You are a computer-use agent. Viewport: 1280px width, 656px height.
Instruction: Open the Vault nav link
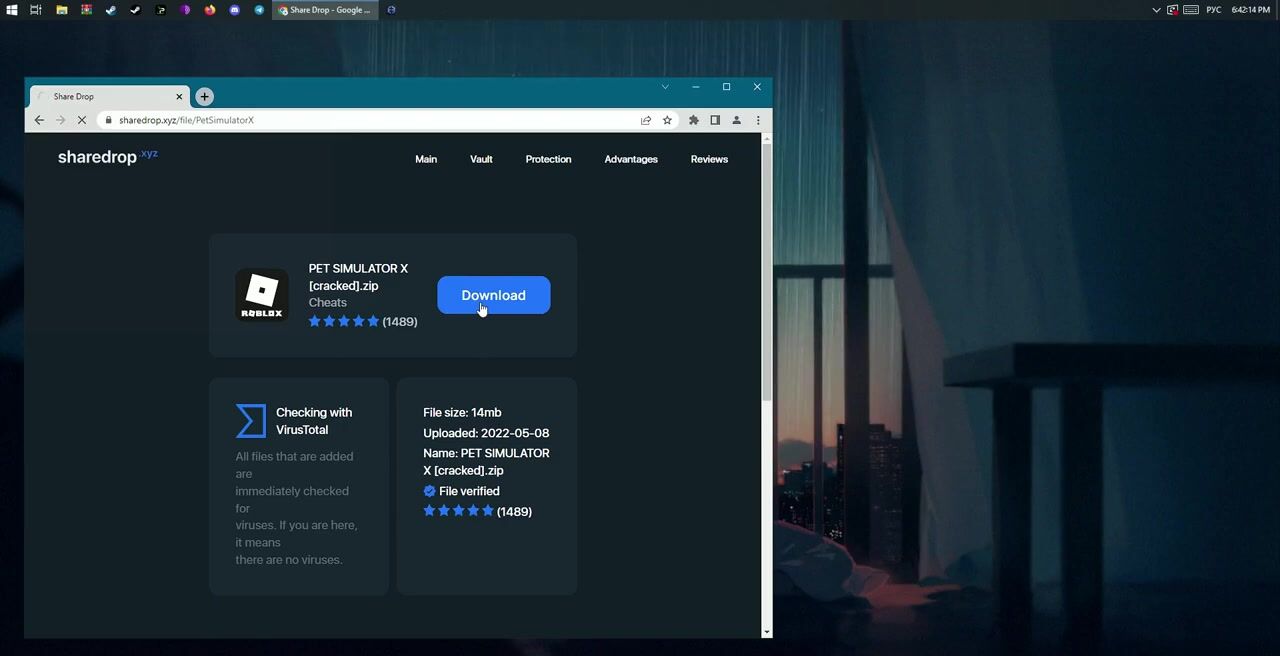click(481, 159)
